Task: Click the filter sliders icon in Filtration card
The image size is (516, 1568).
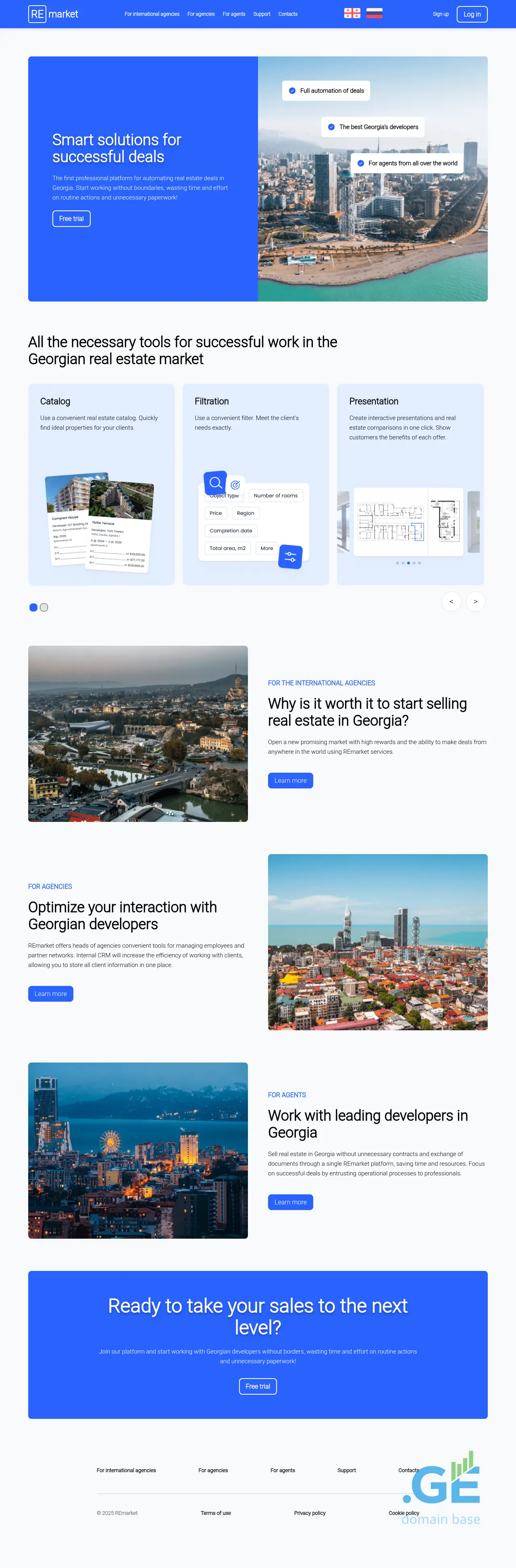Action: pyautogui.click(x=290, y=556)
